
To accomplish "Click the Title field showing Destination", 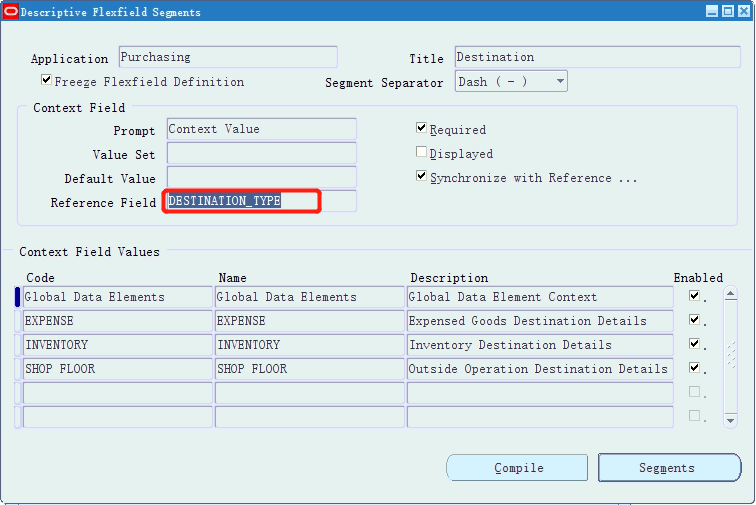I will pyautogui.click(x=597, y=57).
